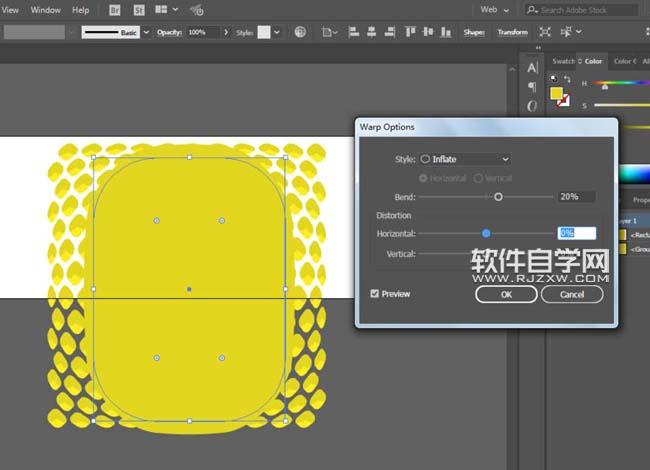The width and height of the screenshot is (650, 470).
Task: Click OK in Warp Options
Action: (x=506, y=295)
